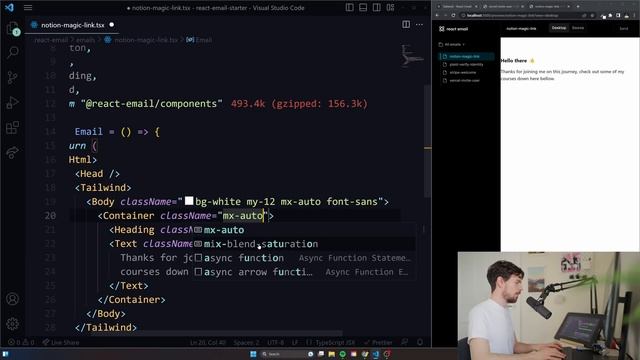Toggle the secondary sidebar layout icon
This screenshot has height=360, width=640.
pos(377,7)
